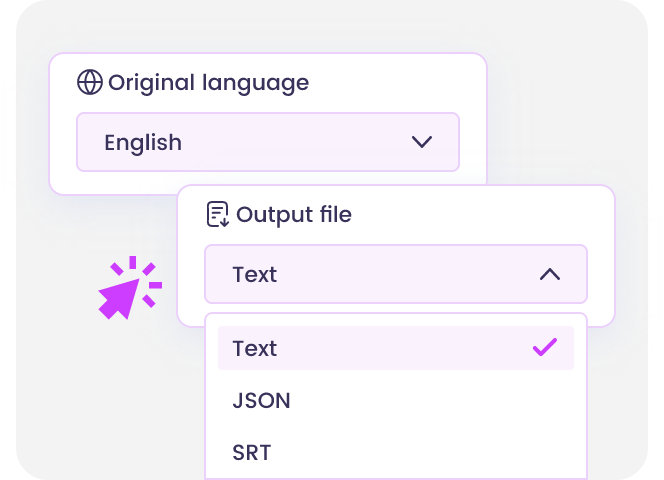Viewport: 664px width, 480px height.
Task: Click the "English" value in language field
Action: [x=143, y=142]
